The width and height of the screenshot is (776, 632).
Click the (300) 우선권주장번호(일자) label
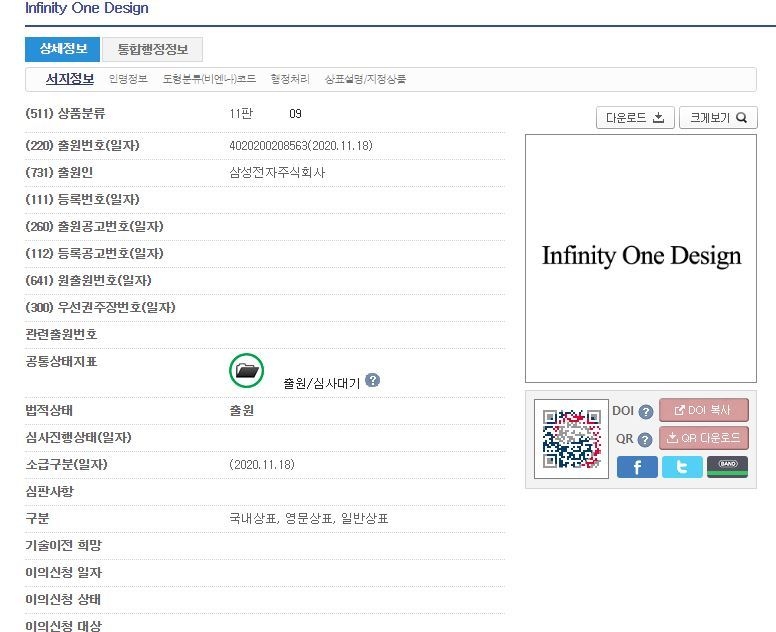point(100,307)
